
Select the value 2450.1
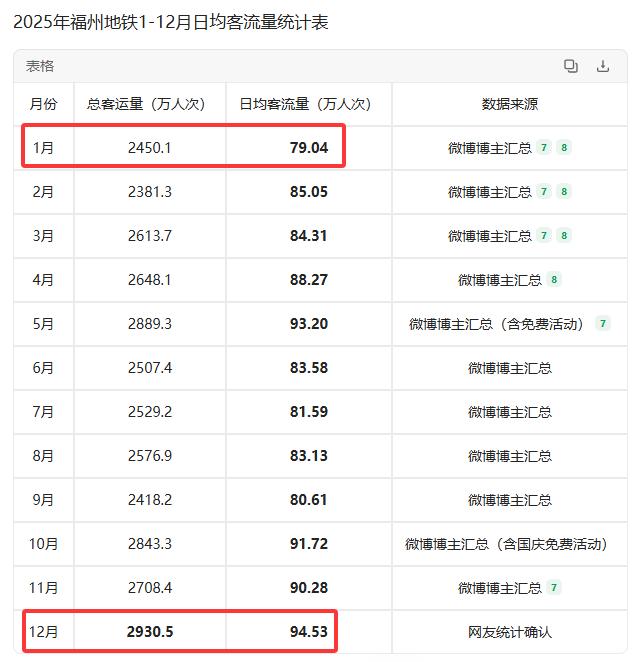[x=150, y=148]
